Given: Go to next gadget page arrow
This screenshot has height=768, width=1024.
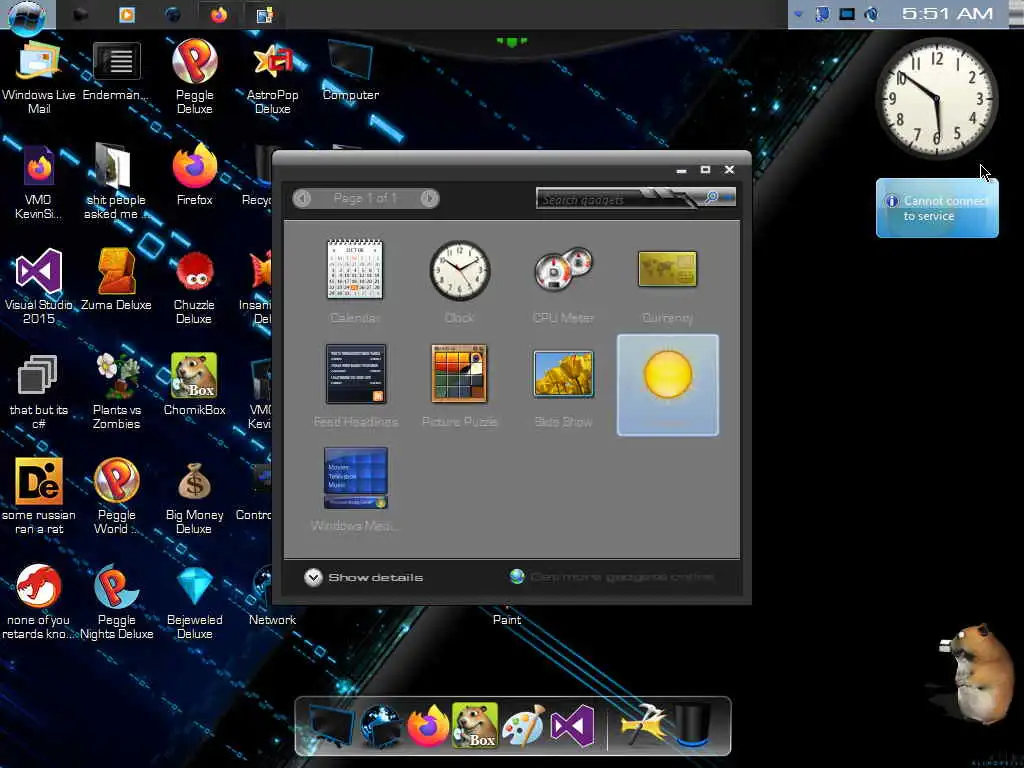Looking at the screenshot, I should coord(429,198).
